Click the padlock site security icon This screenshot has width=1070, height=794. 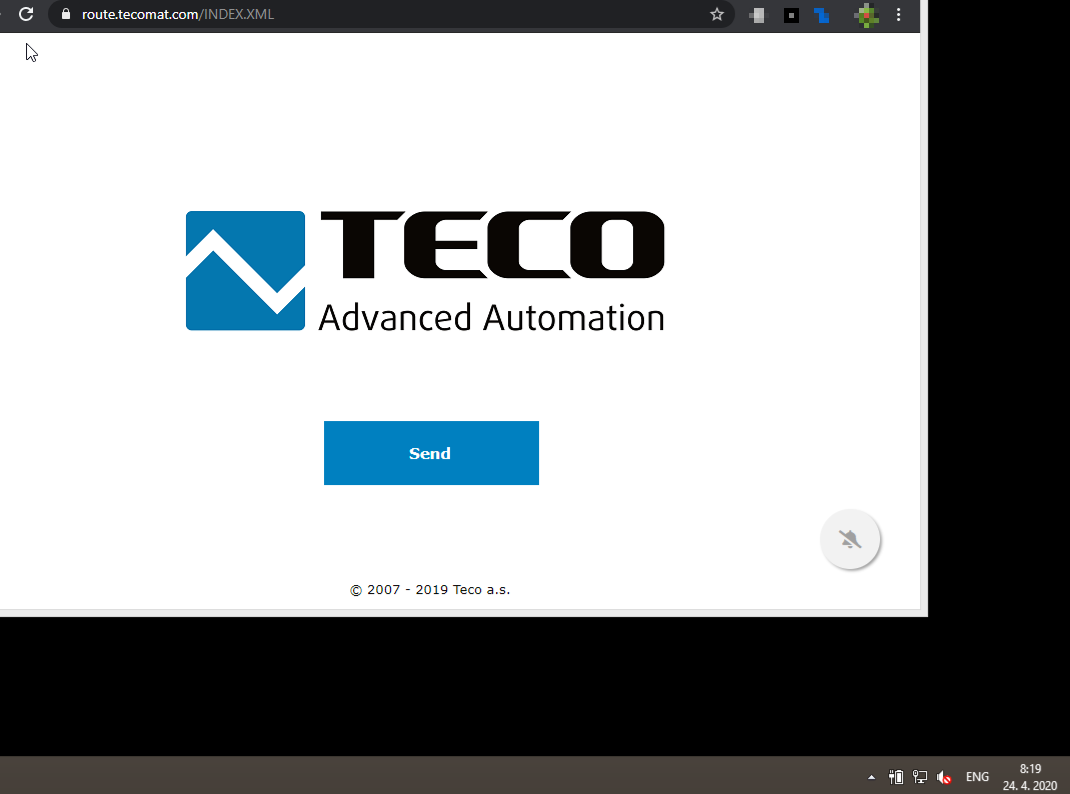(66, 14)
